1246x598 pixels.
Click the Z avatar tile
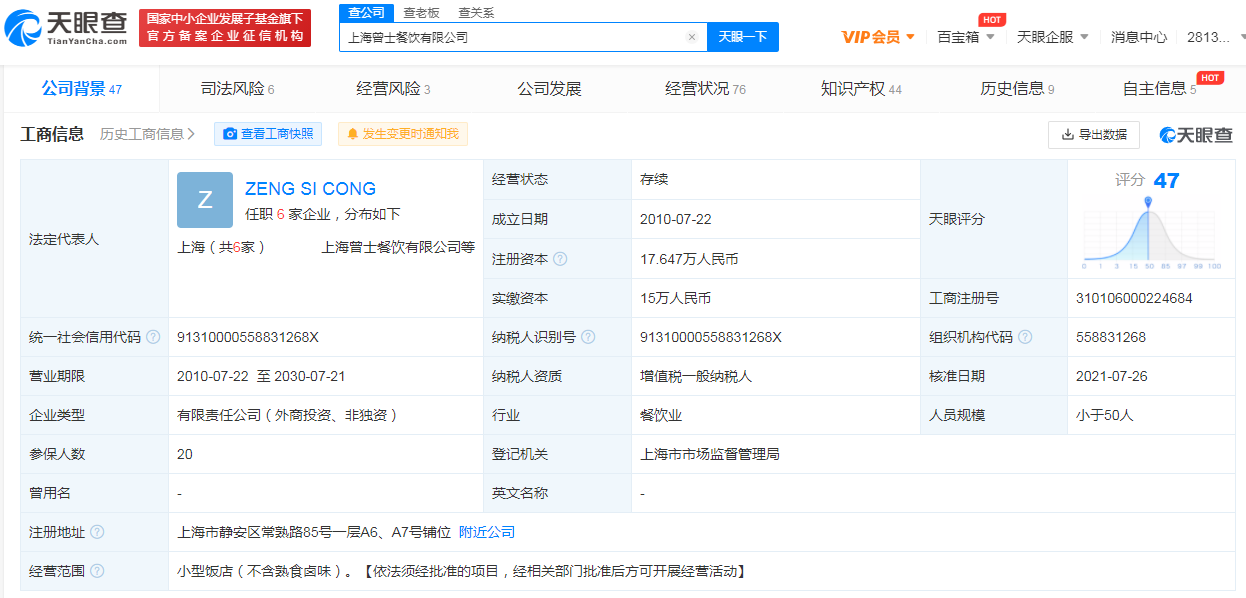[205, 200]
